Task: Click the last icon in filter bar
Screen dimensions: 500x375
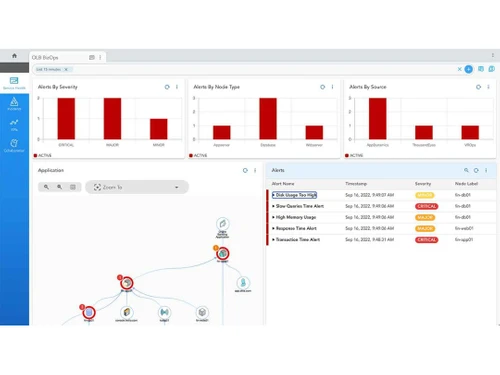Action: 491,69
